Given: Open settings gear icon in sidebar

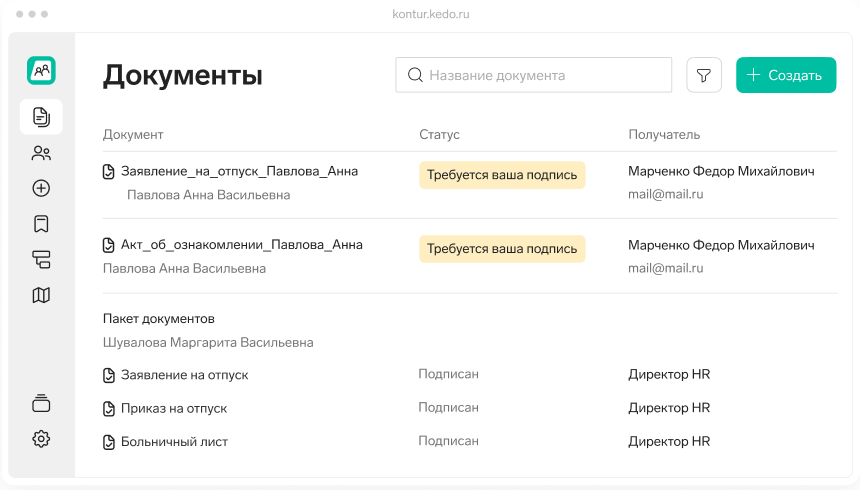Looking at the screenshot, I should (x=41, y=439).
